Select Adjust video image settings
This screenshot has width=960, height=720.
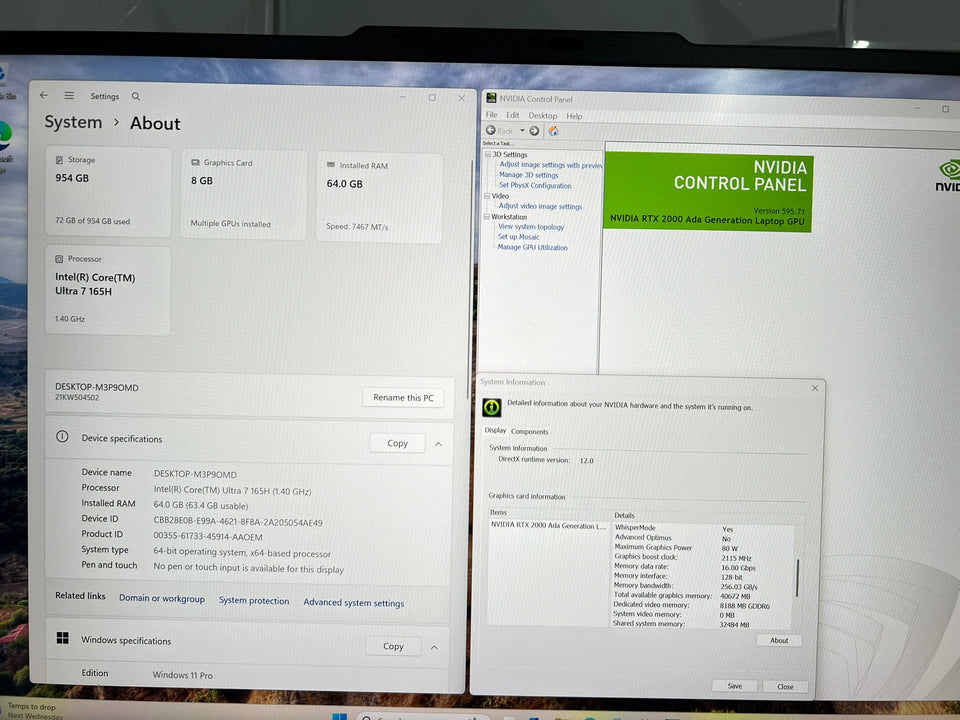(540, 206)
